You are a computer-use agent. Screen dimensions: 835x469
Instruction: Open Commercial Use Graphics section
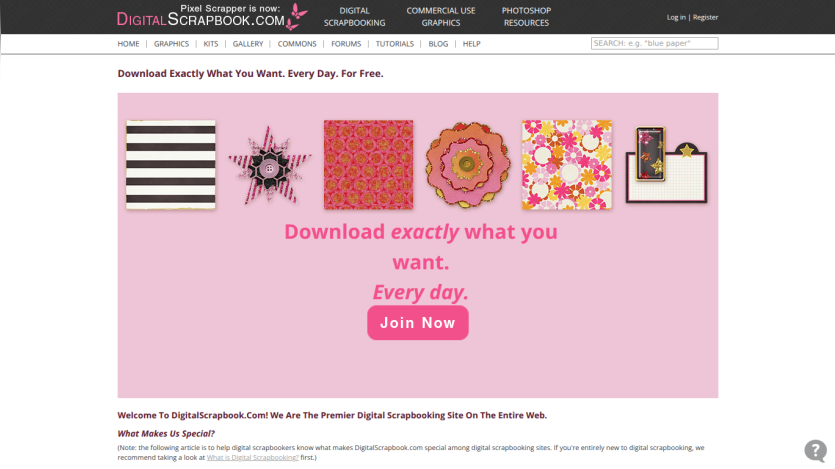point(440,17)
